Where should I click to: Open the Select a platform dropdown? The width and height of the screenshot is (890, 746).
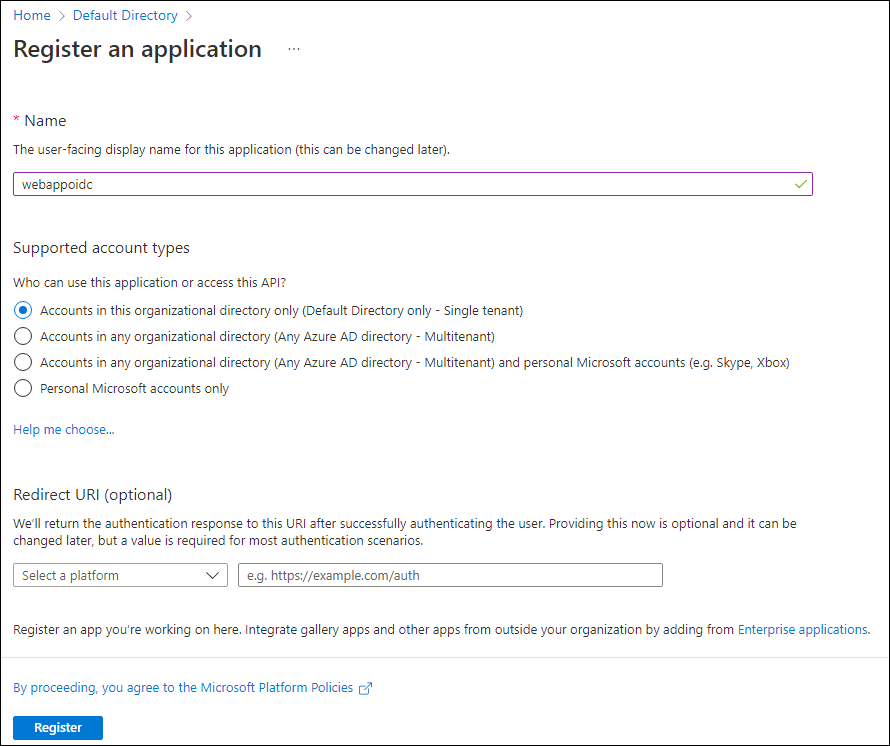[x=120, y=575]
